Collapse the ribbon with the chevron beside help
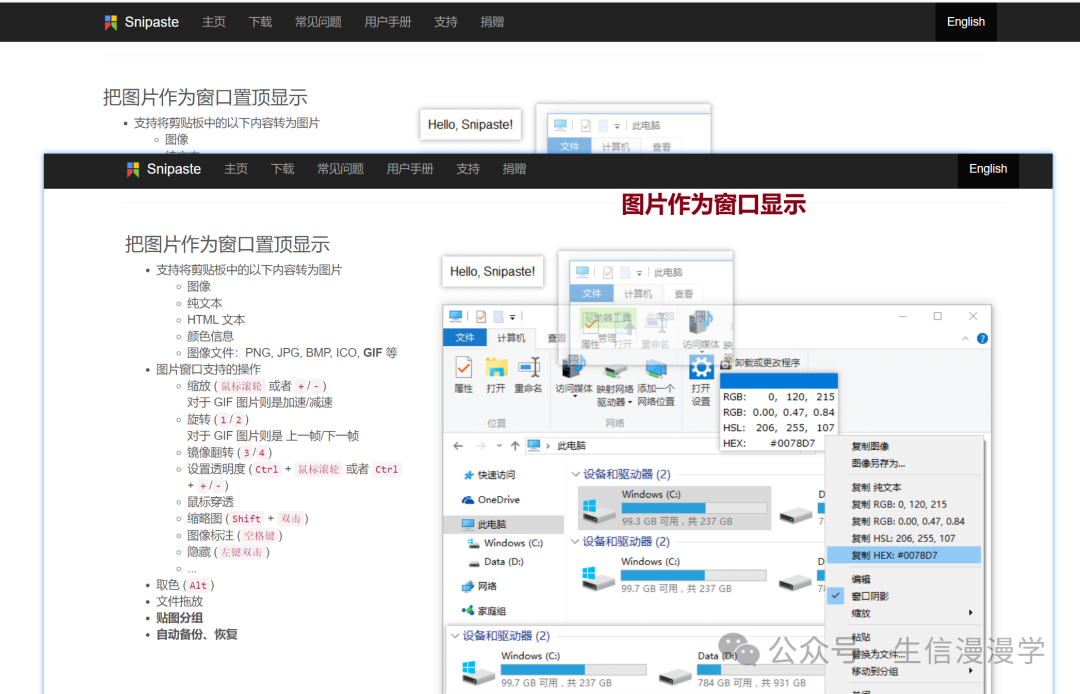Viewport: 1080px width, 694px height. point(965,339)
